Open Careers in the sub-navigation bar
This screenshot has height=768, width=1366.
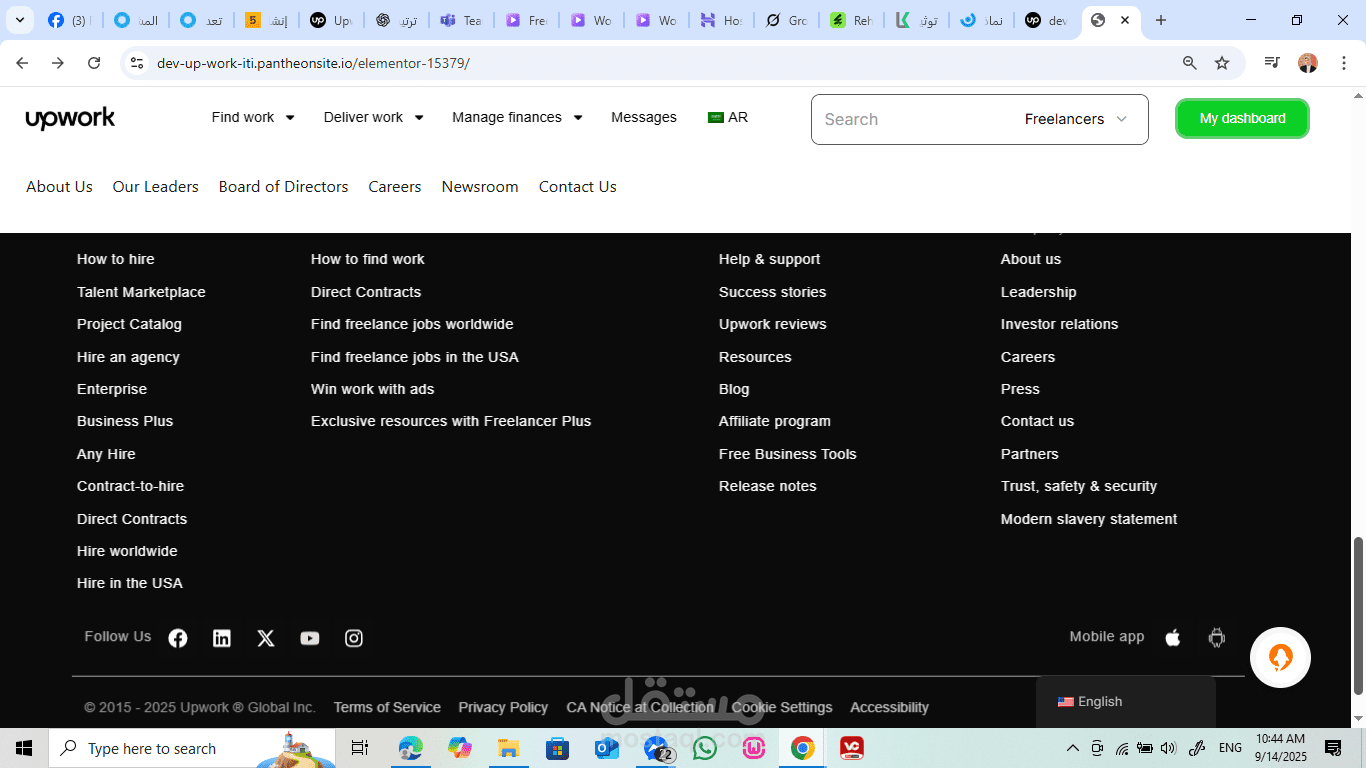(395, 187)
